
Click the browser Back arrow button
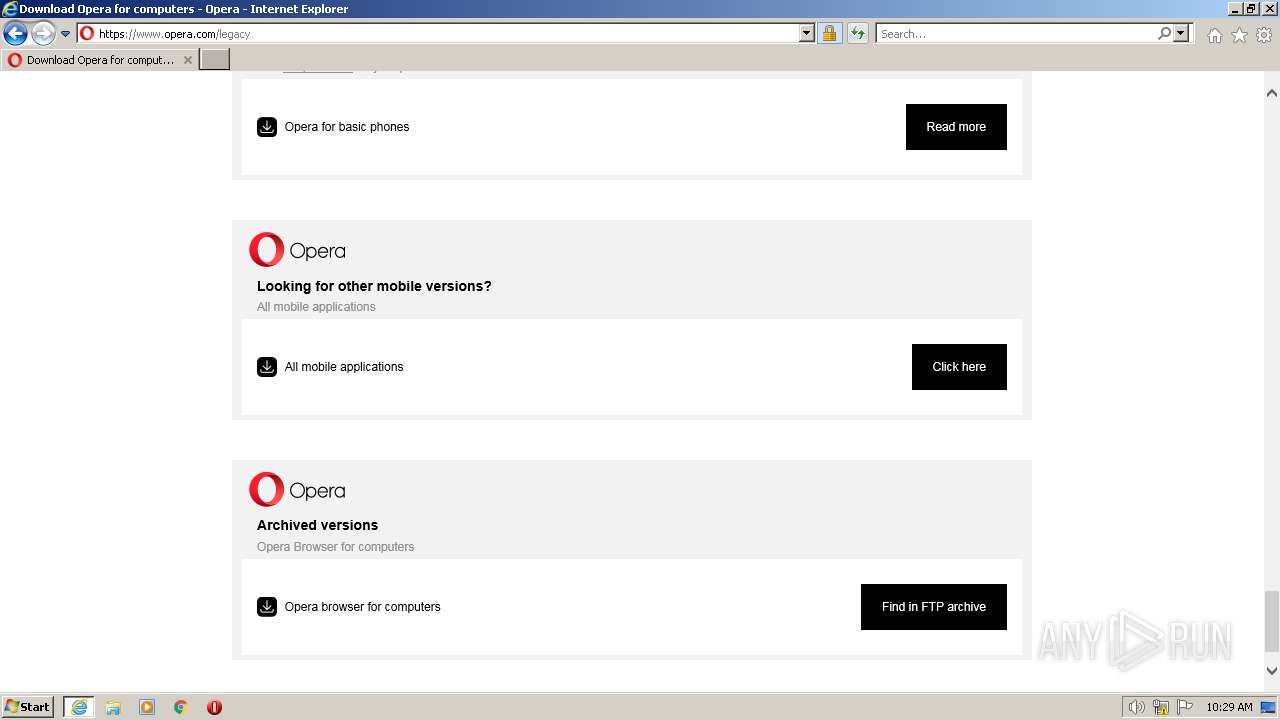click(15, 34)
